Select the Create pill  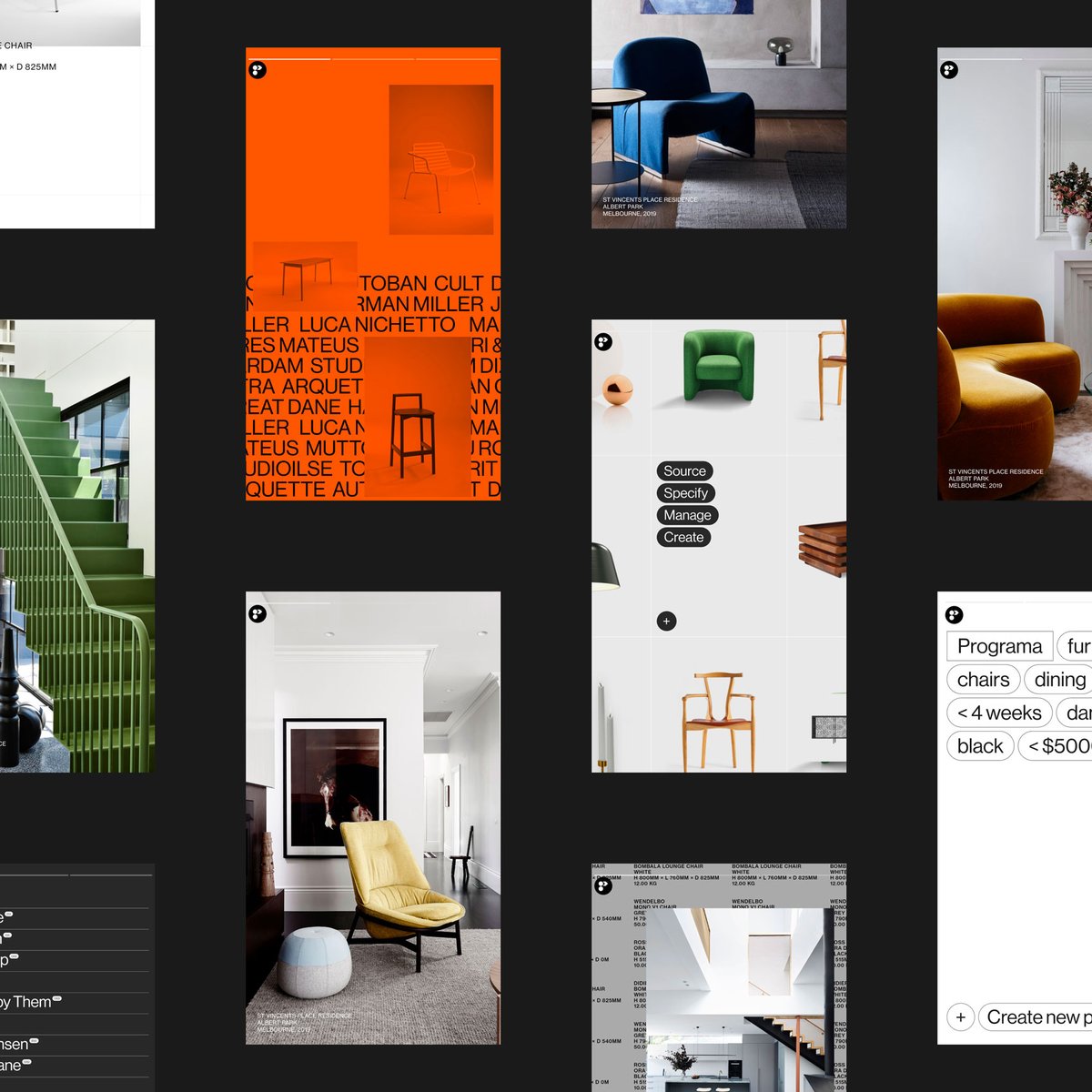[x=683, y=538]
